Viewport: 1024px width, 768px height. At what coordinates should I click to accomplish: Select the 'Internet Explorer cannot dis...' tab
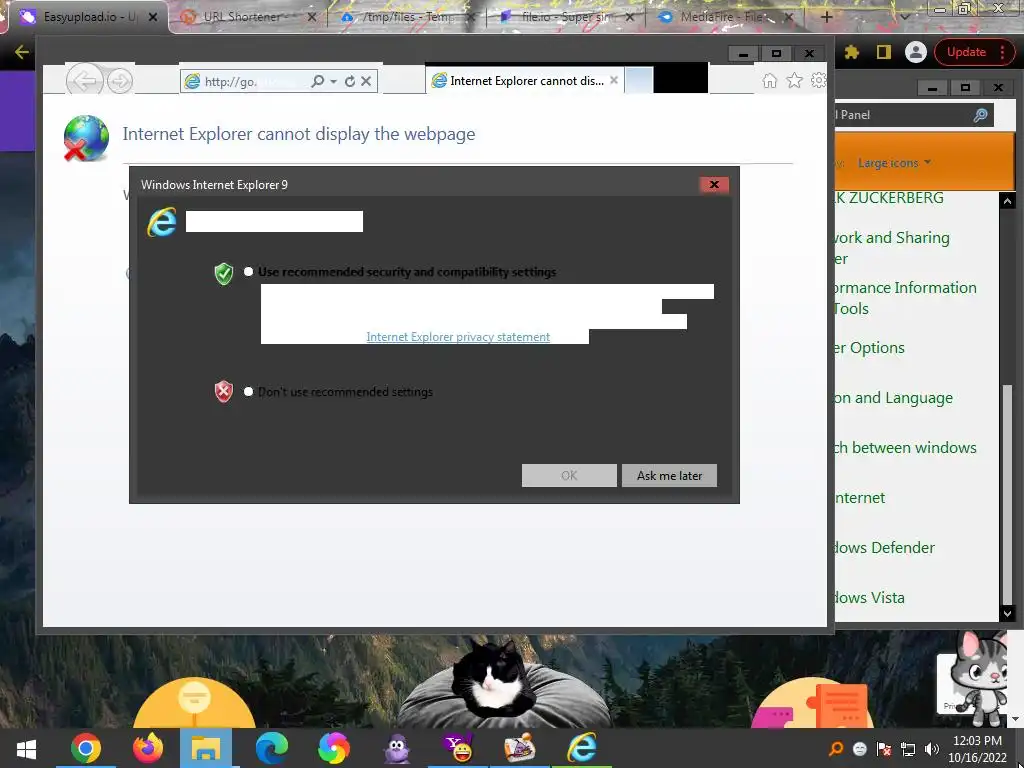525,81
